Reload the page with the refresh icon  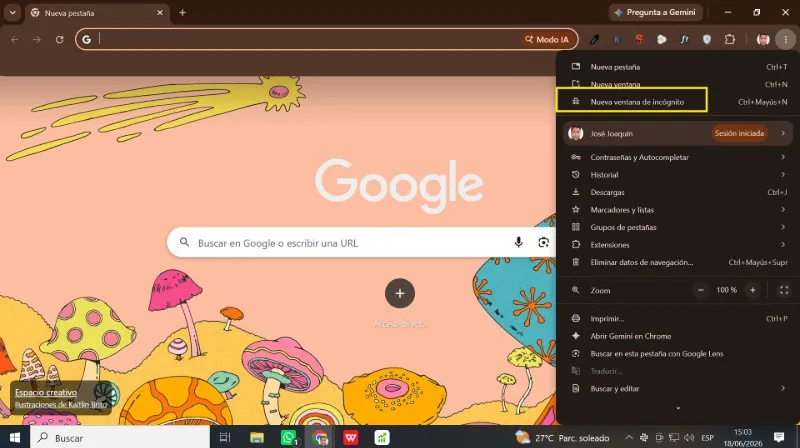point(60,39)
